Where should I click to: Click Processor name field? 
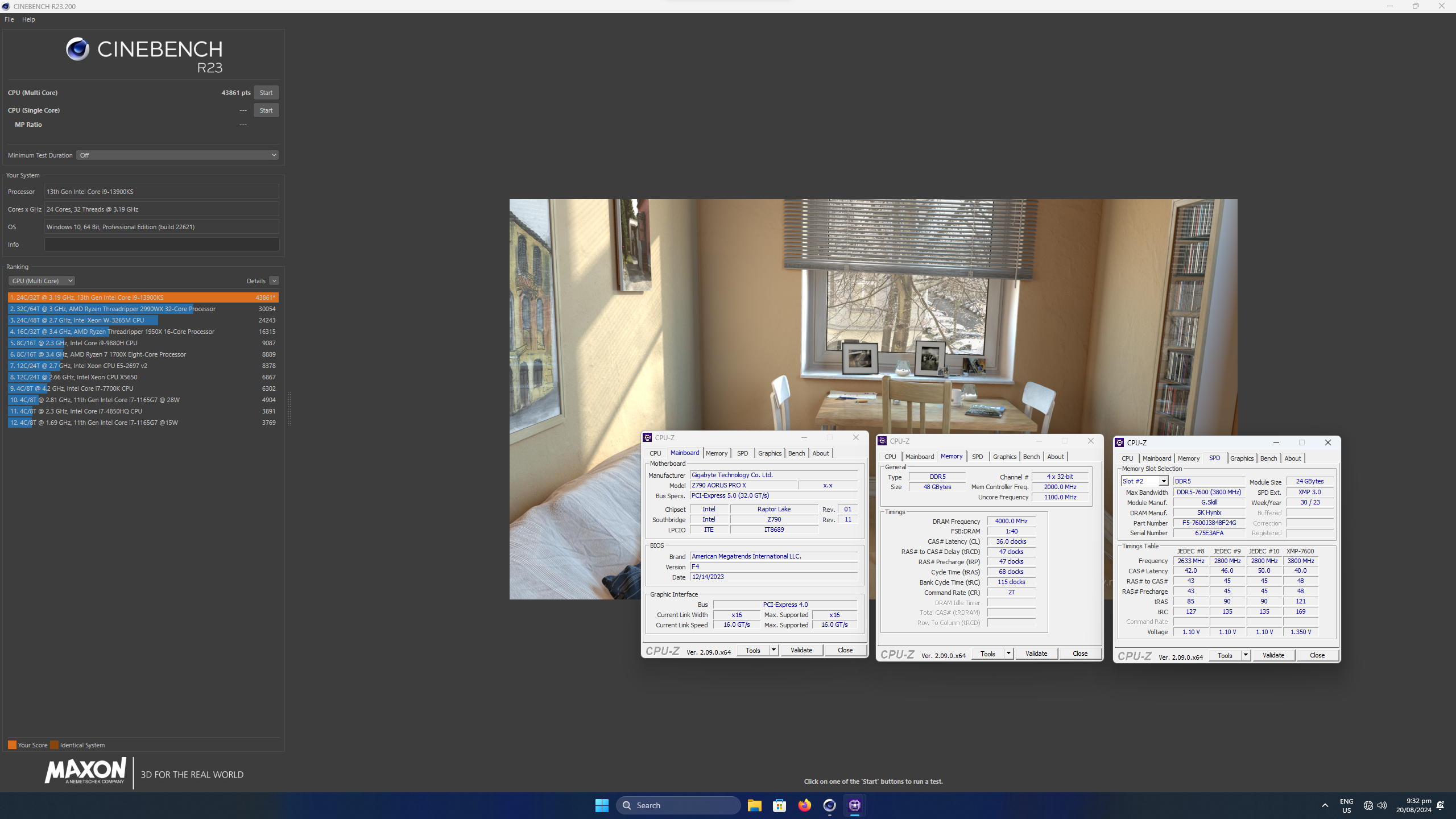click(x=162, y=192)
